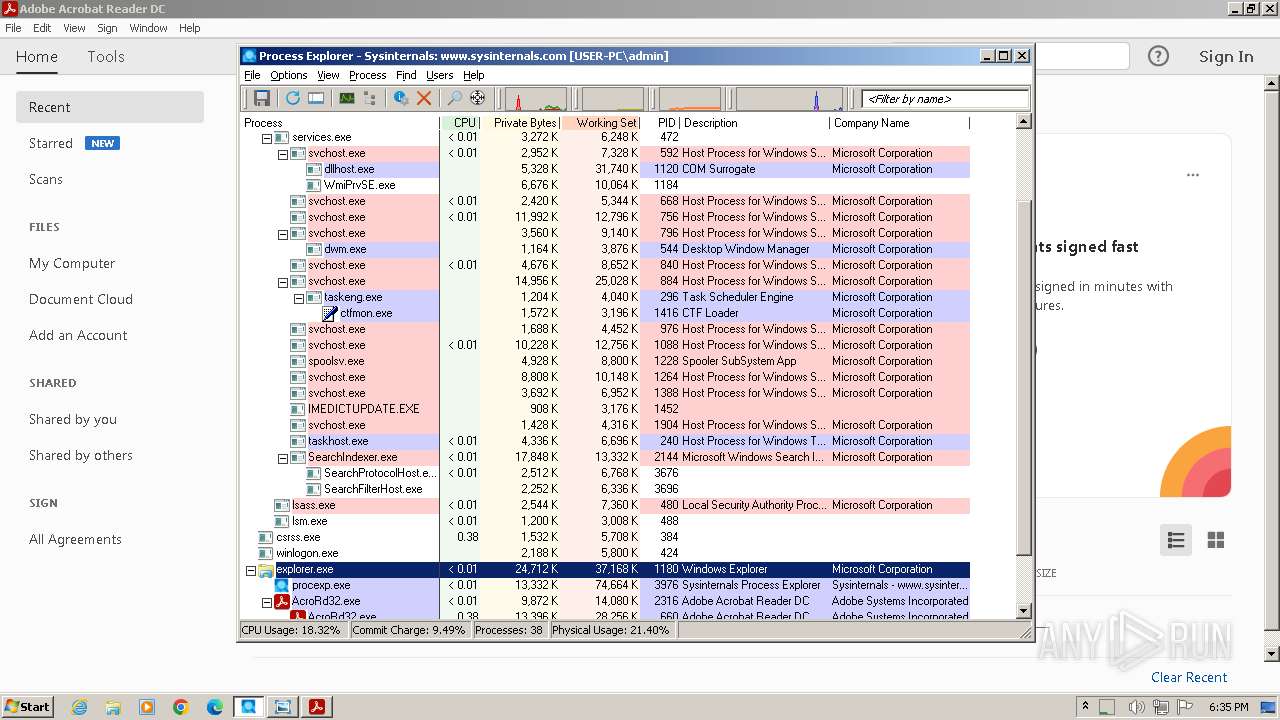Select the IMEDICTUPDATE.EXE process row
This screenshot has height=720, width=1280.
605,409
